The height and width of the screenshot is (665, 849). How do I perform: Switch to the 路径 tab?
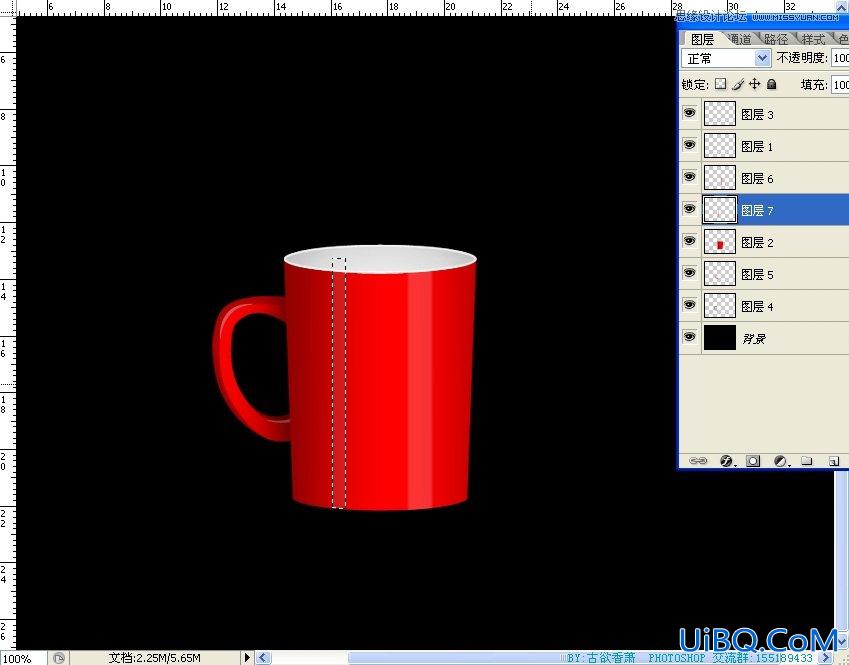(x=776, y=39)
